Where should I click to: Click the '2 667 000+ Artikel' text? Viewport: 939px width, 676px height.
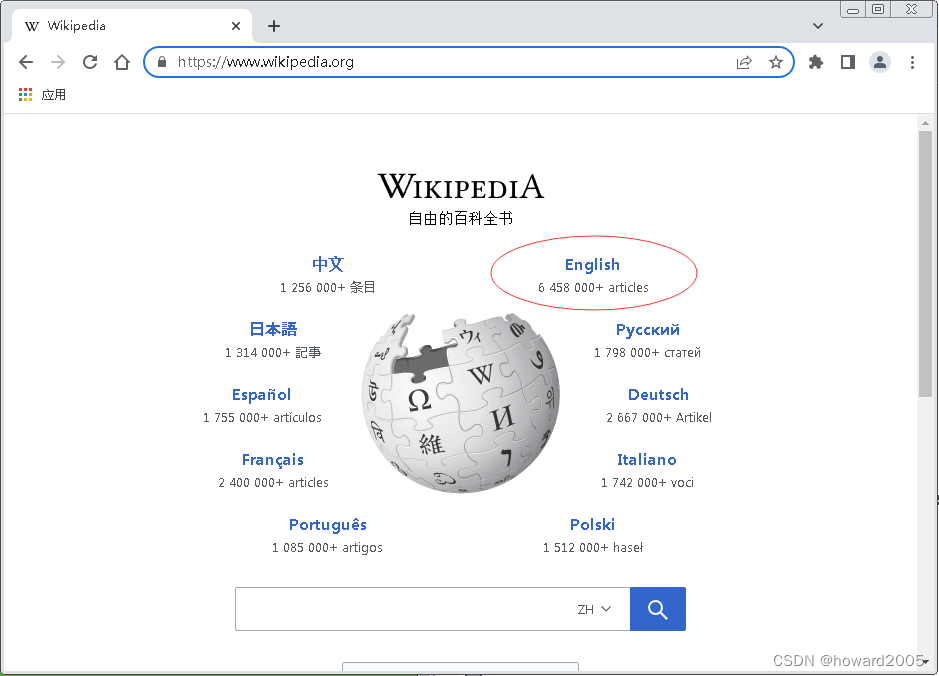pos(659,417)
